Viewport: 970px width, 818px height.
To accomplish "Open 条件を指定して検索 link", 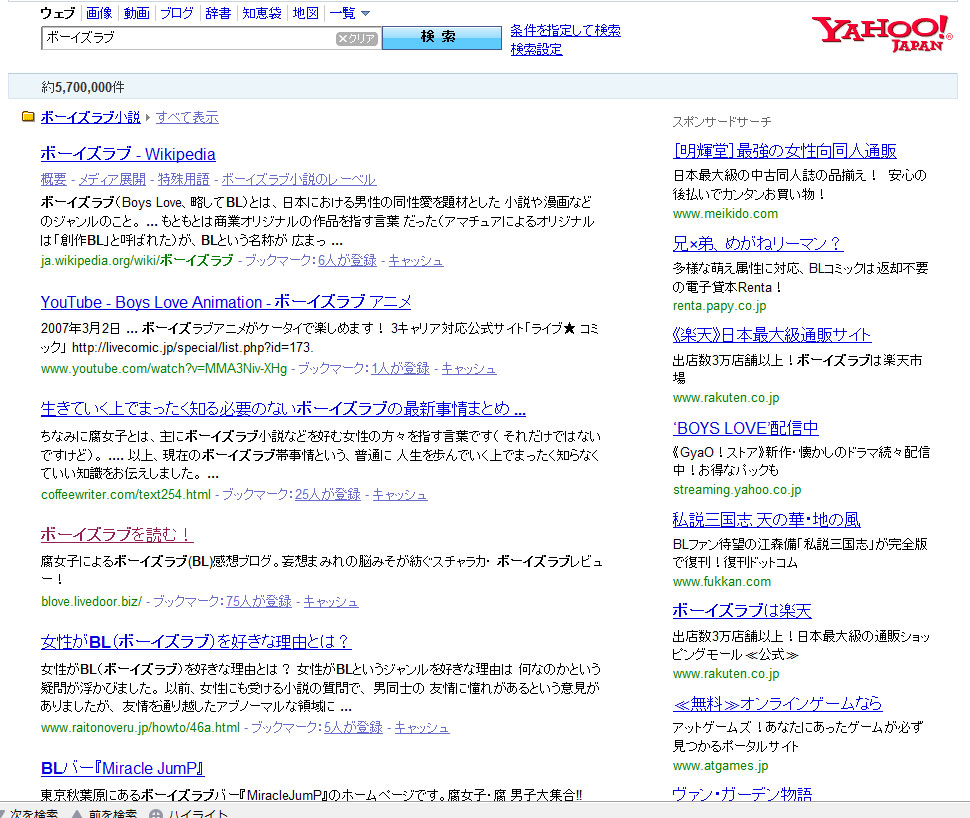I will coord(565,30).
